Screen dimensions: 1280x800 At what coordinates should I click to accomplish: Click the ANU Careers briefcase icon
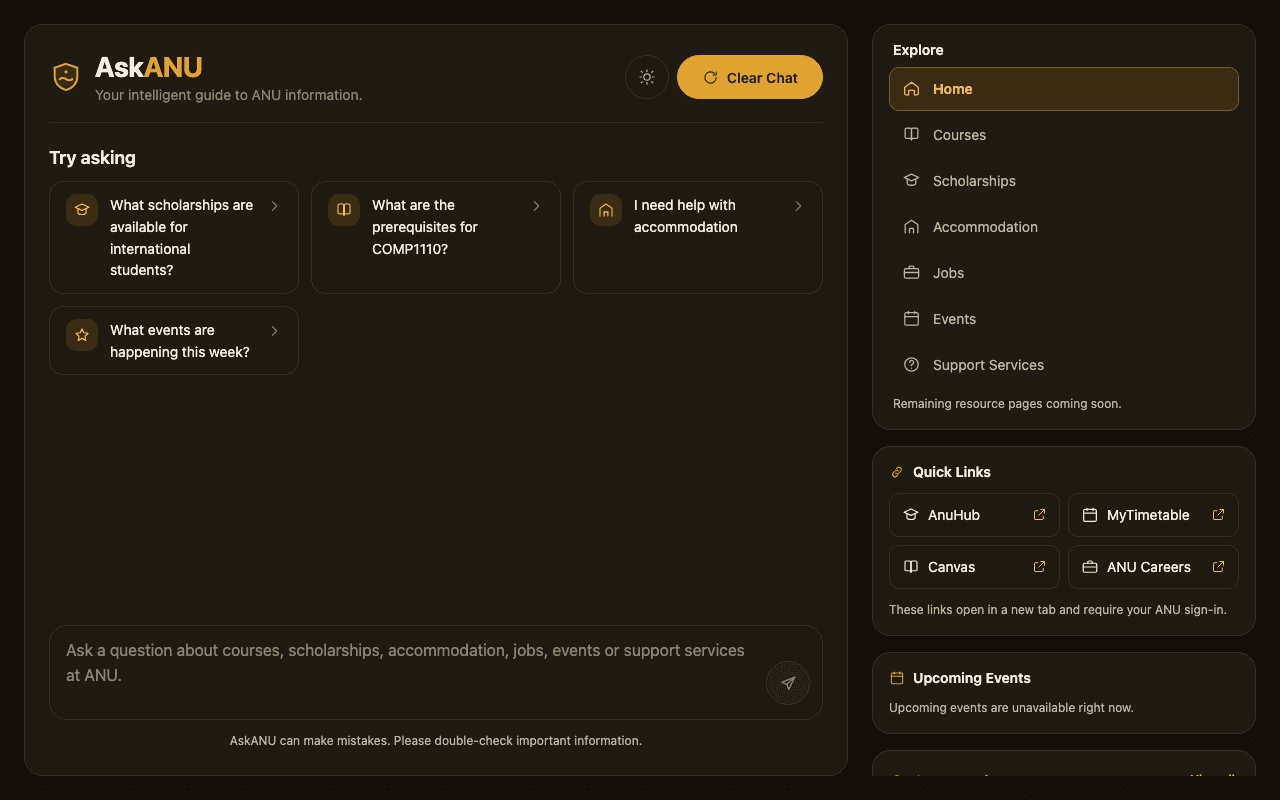[1089, 566]
